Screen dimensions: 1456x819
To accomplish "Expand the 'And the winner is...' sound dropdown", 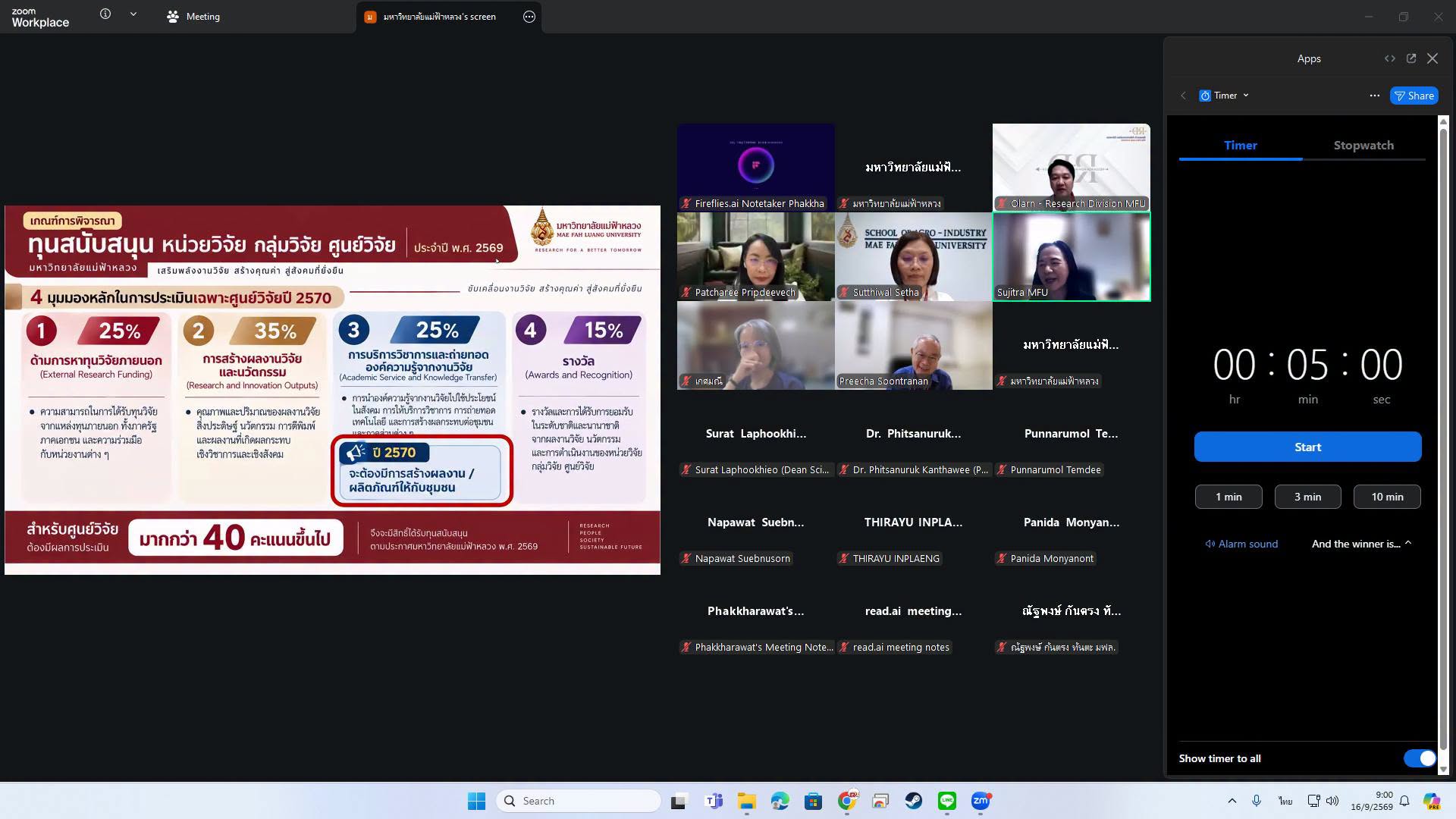I will point(1362,544).
